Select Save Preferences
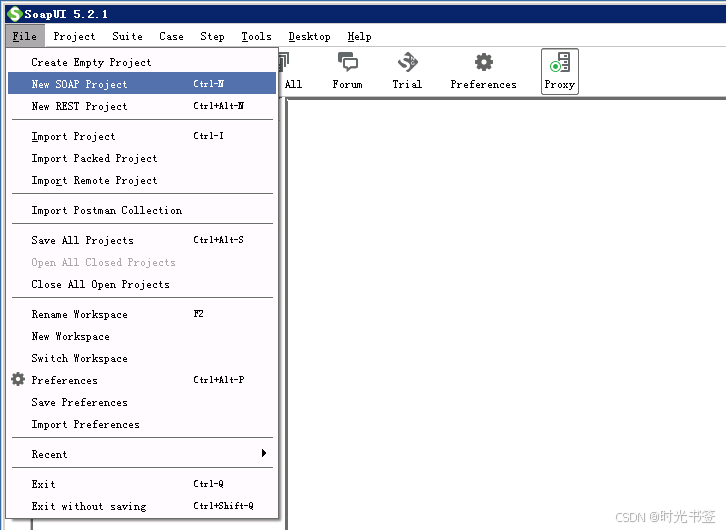 pos(142,402)
